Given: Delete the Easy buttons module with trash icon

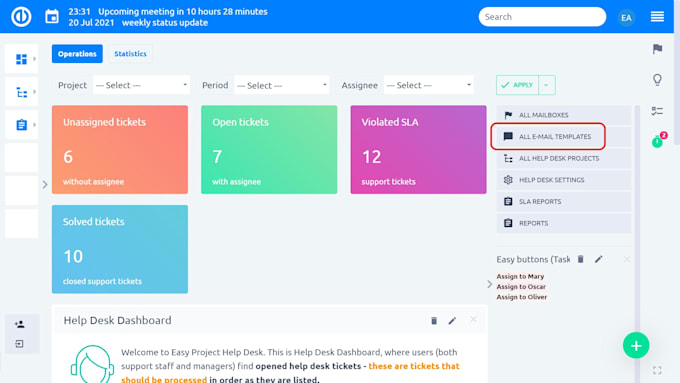Looking at the screenshot, I should point(580,259).
